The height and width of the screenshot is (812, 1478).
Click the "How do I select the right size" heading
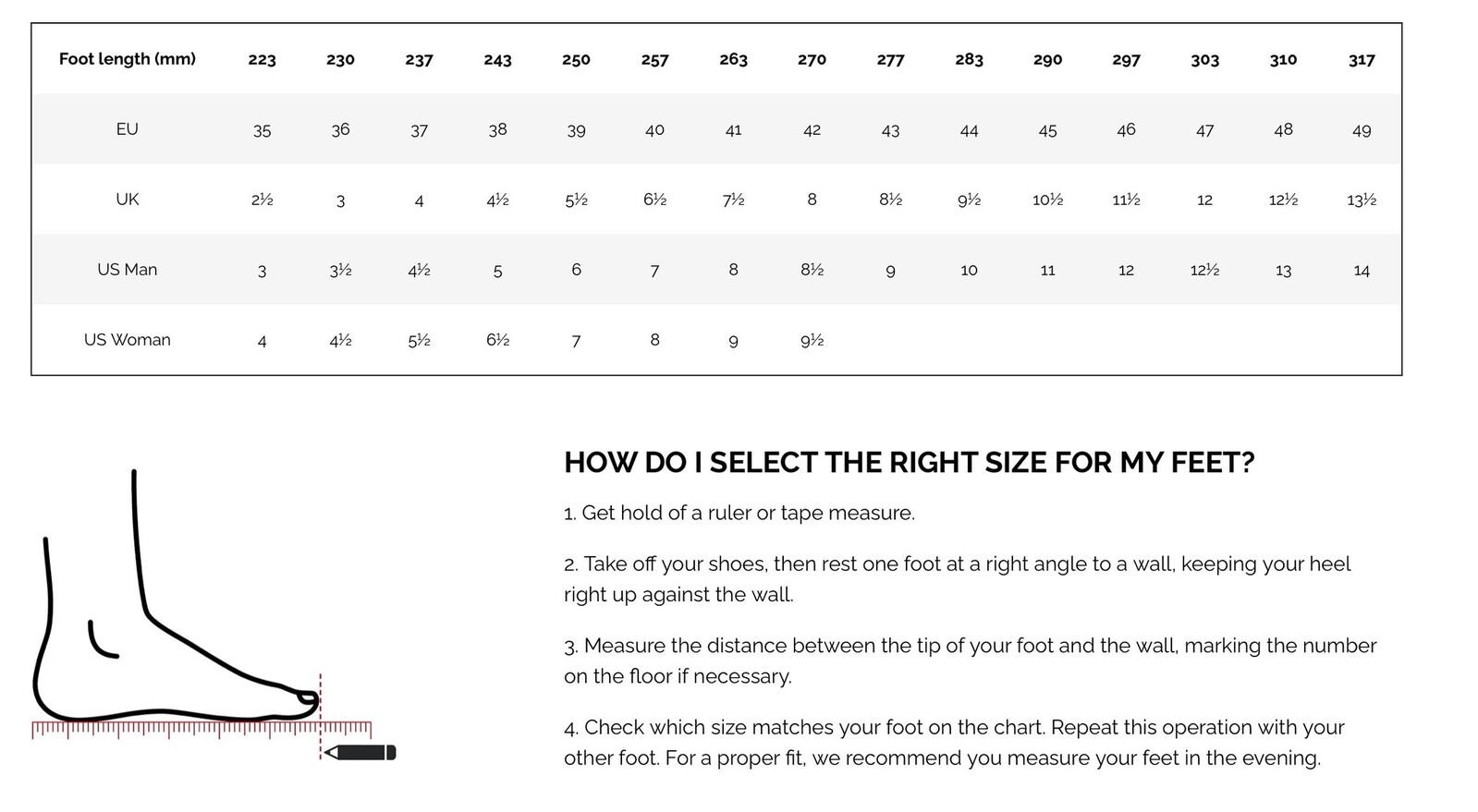tap(909, 462)
